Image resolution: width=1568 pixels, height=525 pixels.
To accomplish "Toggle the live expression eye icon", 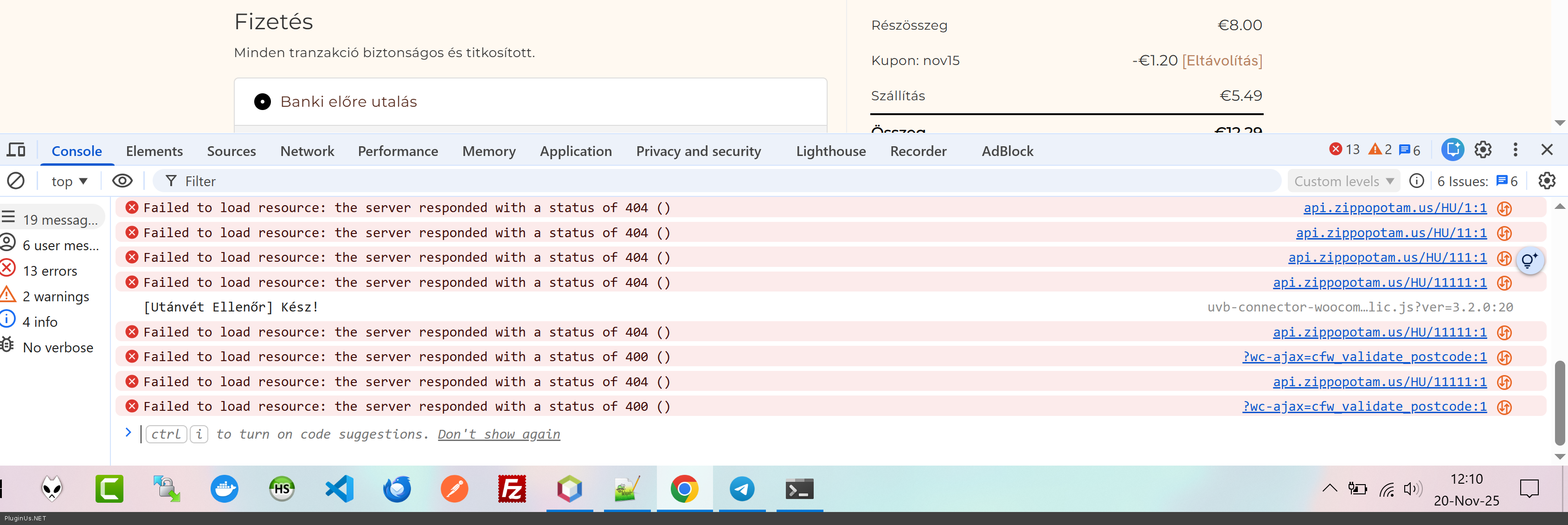I will click(122, 181).
